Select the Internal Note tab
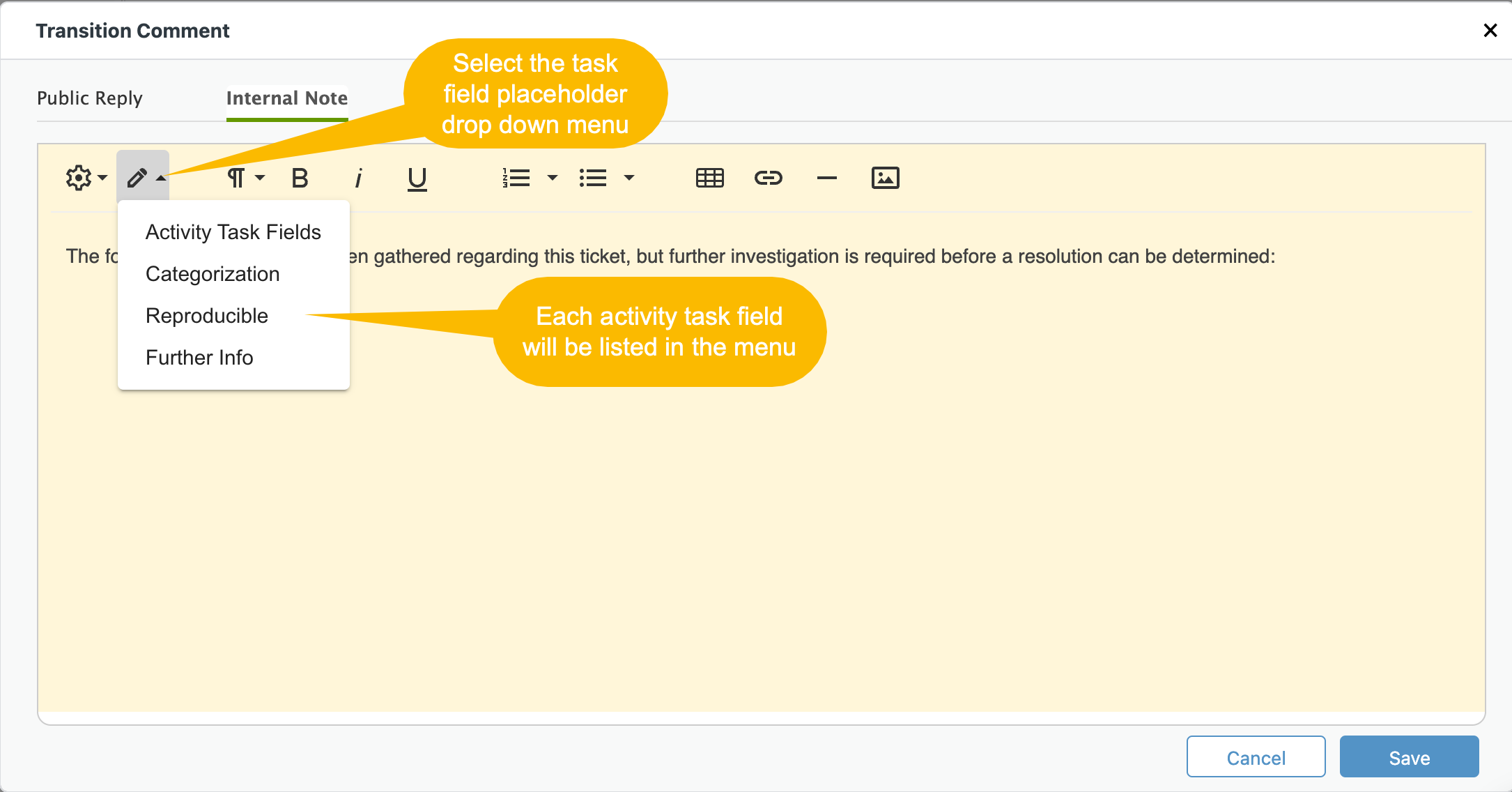 coord(287,98)
